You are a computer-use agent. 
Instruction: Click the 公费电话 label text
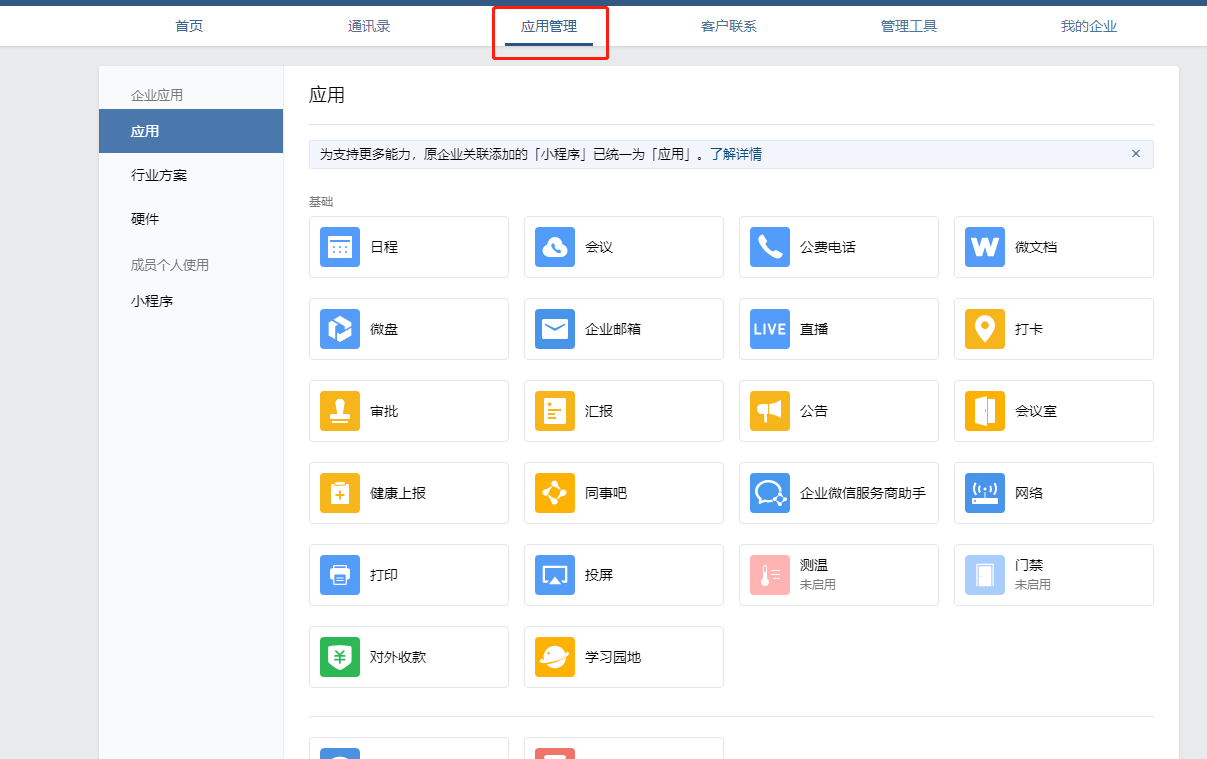coord(828,247)
